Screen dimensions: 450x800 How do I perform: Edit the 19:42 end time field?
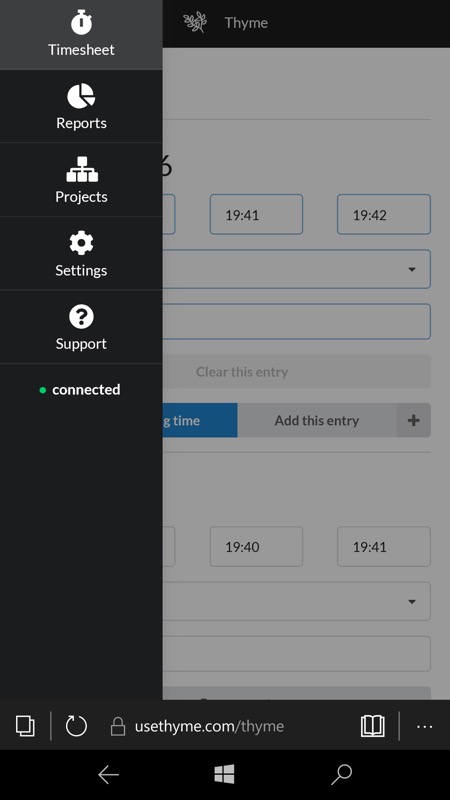384,214
